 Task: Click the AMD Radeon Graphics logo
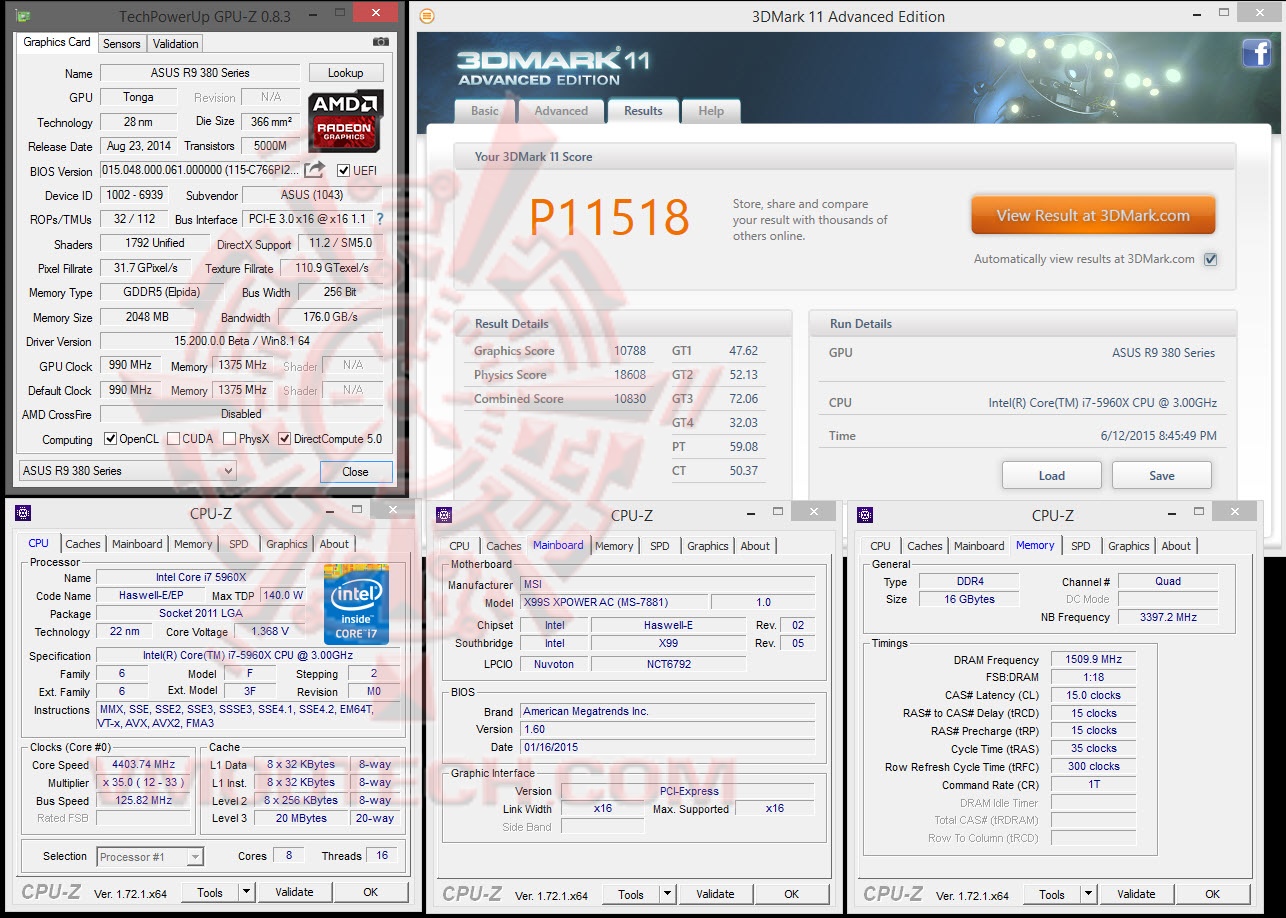[346, 122]
